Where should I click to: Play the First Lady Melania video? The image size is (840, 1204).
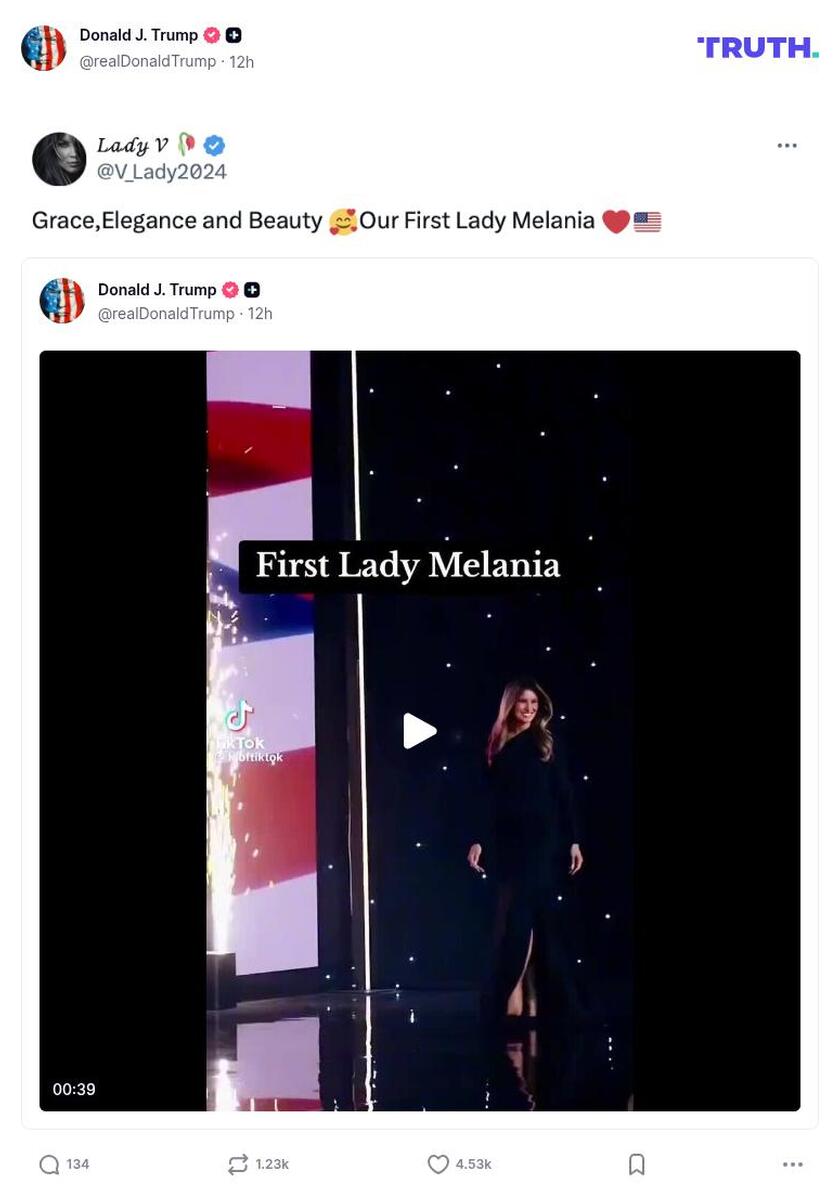419,731
